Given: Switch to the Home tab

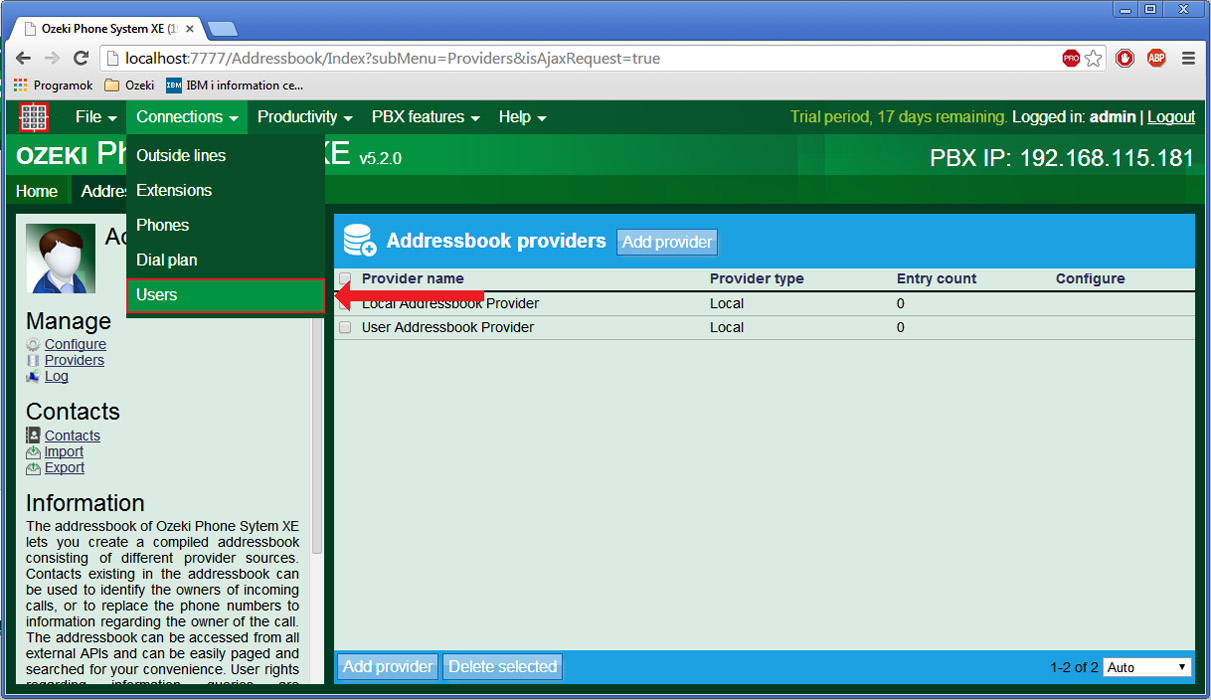Looking at the screenshot, I should coord(37,191).
